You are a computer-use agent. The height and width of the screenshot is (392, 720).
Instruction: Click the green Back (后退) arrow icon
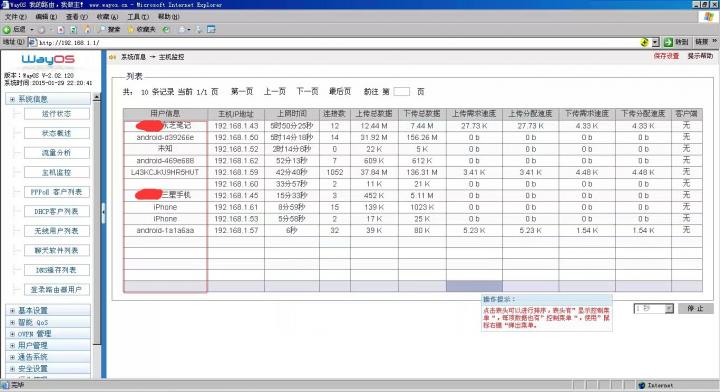[x=6, y=29]
